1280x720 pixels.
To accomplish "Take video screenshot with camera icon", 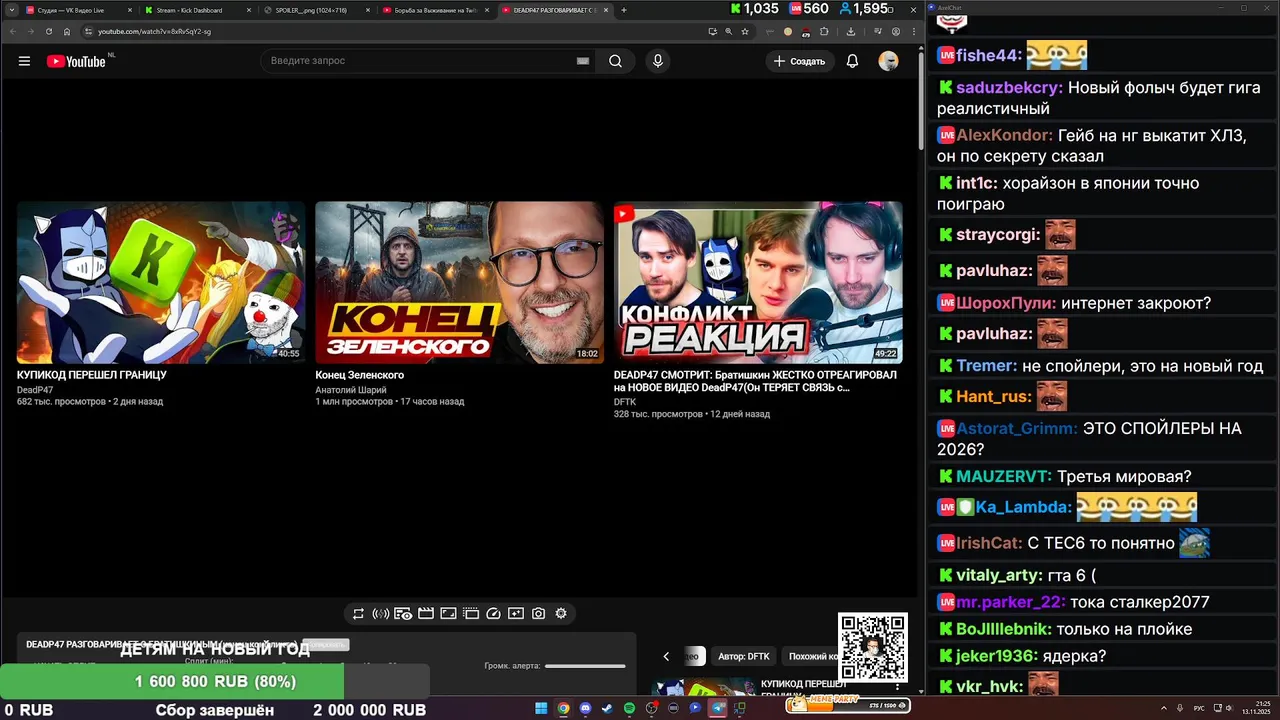I will pos(538,613).
